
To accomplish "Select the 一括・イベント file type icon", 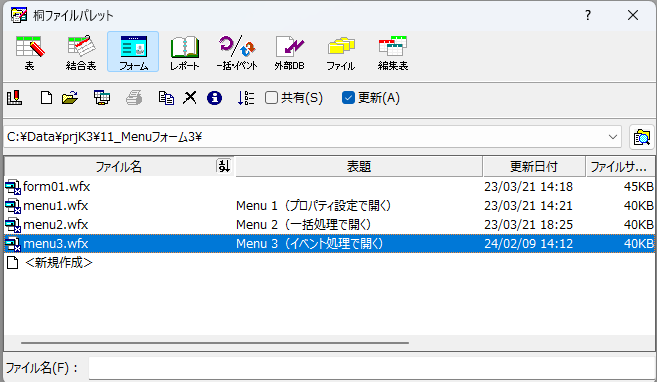I will coord(237,52).
